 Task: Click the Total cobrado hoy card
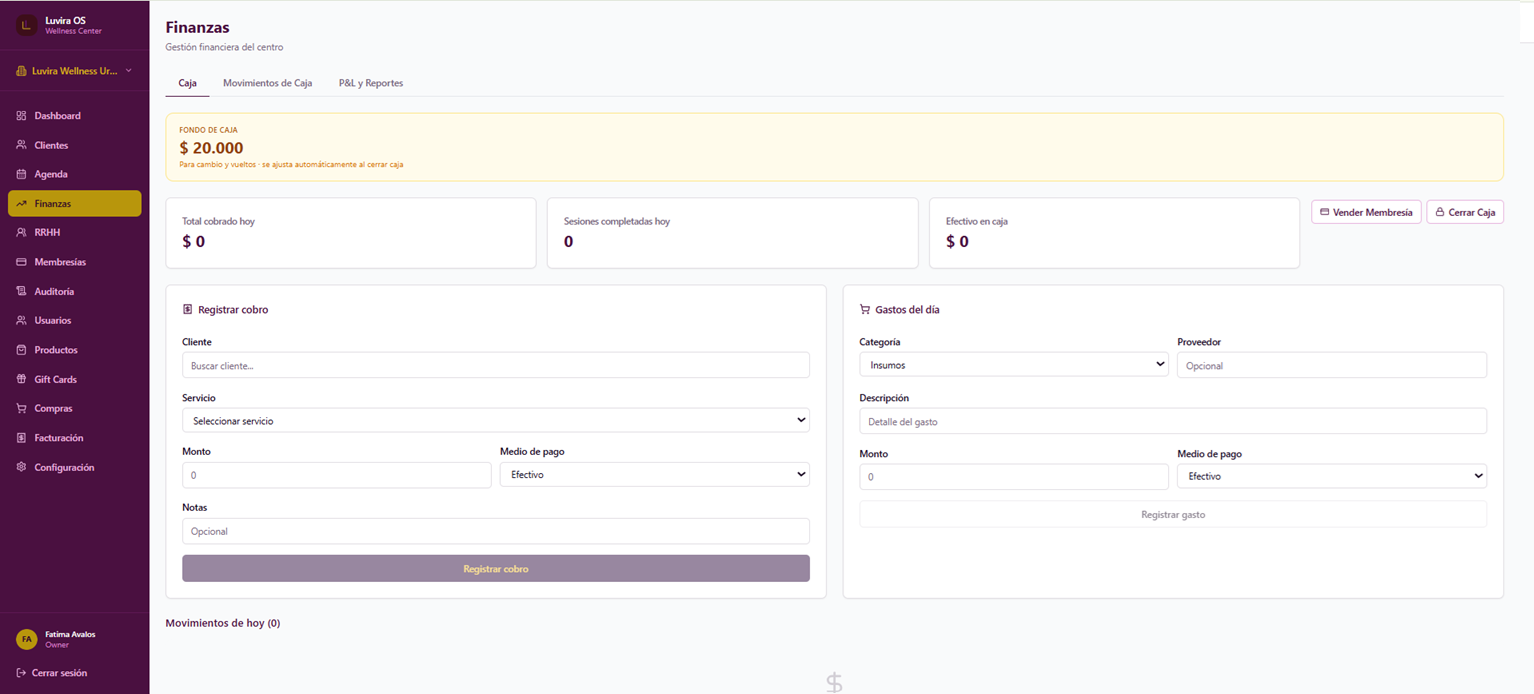click(351, 233)
